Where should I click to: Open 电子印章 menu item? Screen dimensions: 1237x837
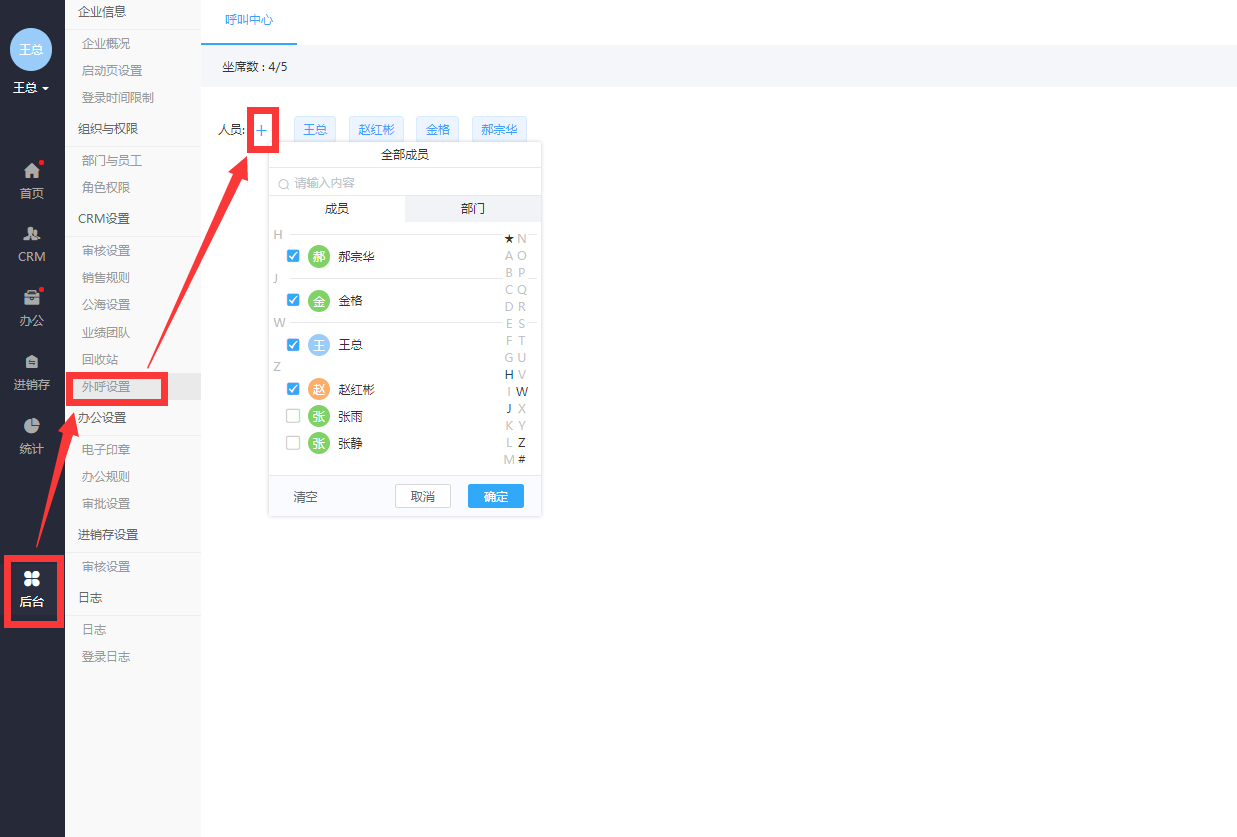[x=106, y=450]
